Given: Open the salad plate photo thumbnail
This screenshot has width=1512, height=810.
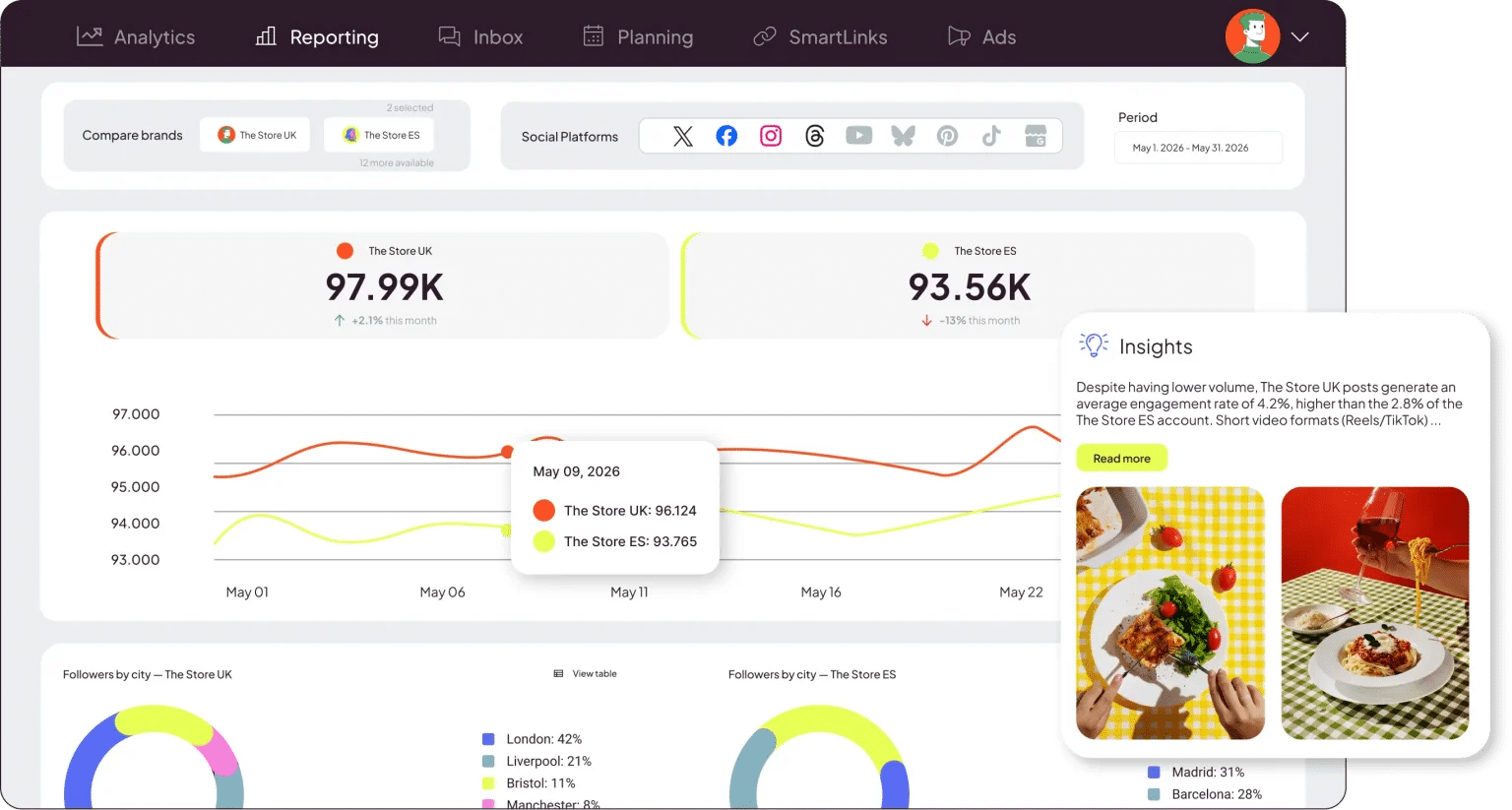Looking at the screenshot, I should (1170, 613).
